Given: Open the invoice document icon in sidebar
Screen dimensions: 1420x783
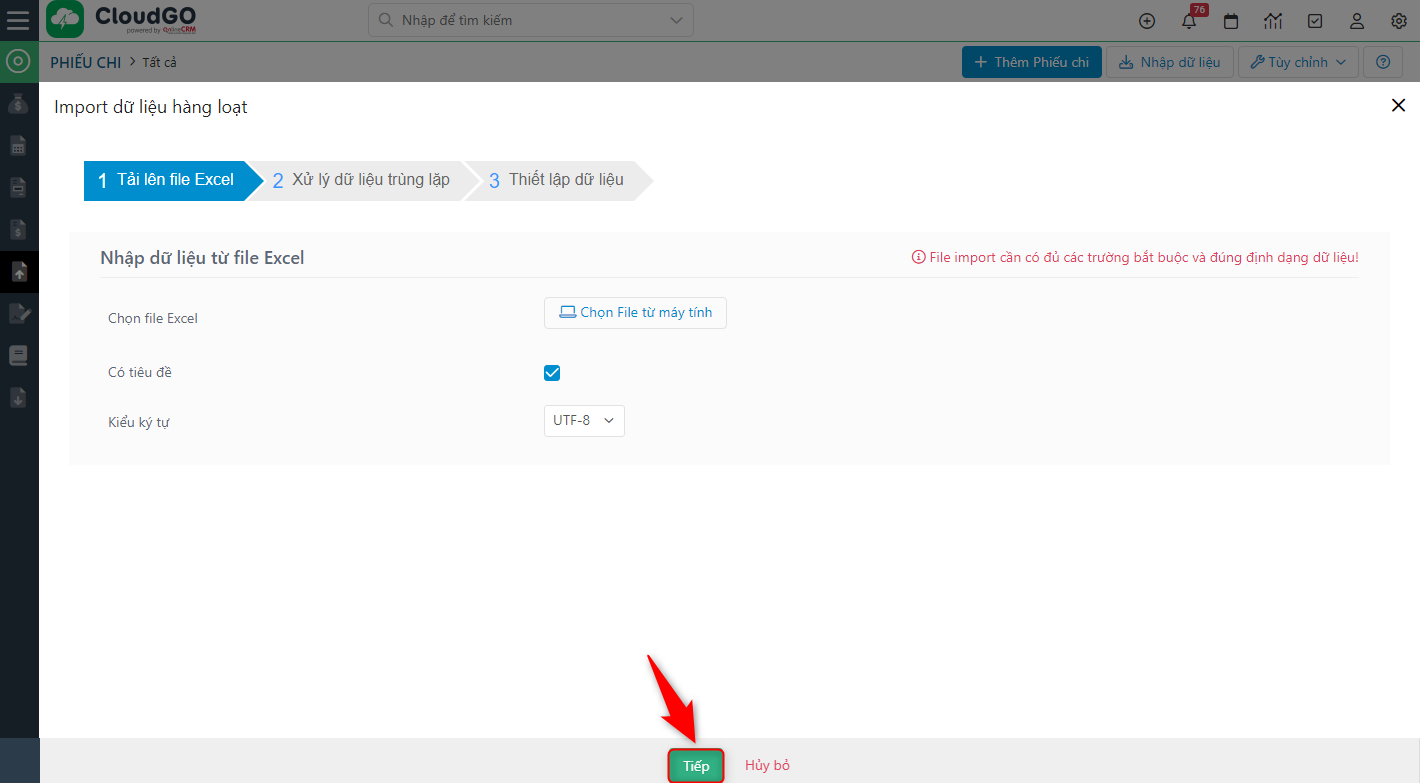Looking at the screenshot, I should pos(18,187).
